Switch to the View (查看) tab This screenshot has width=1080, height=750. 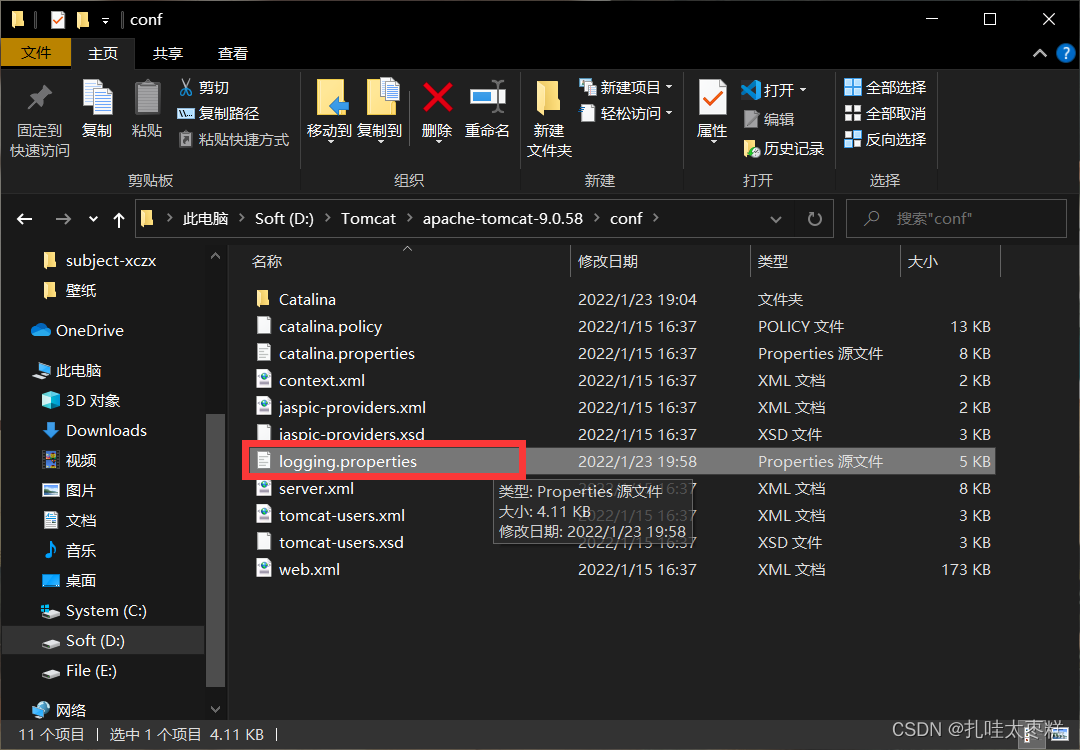(233, 53)
